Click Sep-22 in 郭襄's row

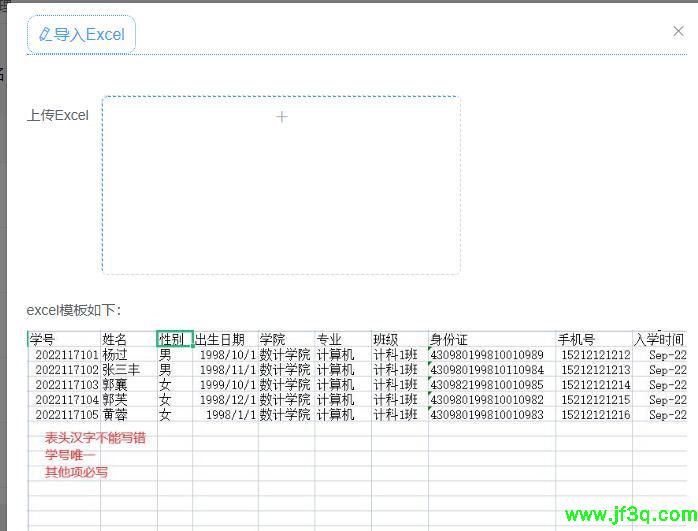[668, 385]
